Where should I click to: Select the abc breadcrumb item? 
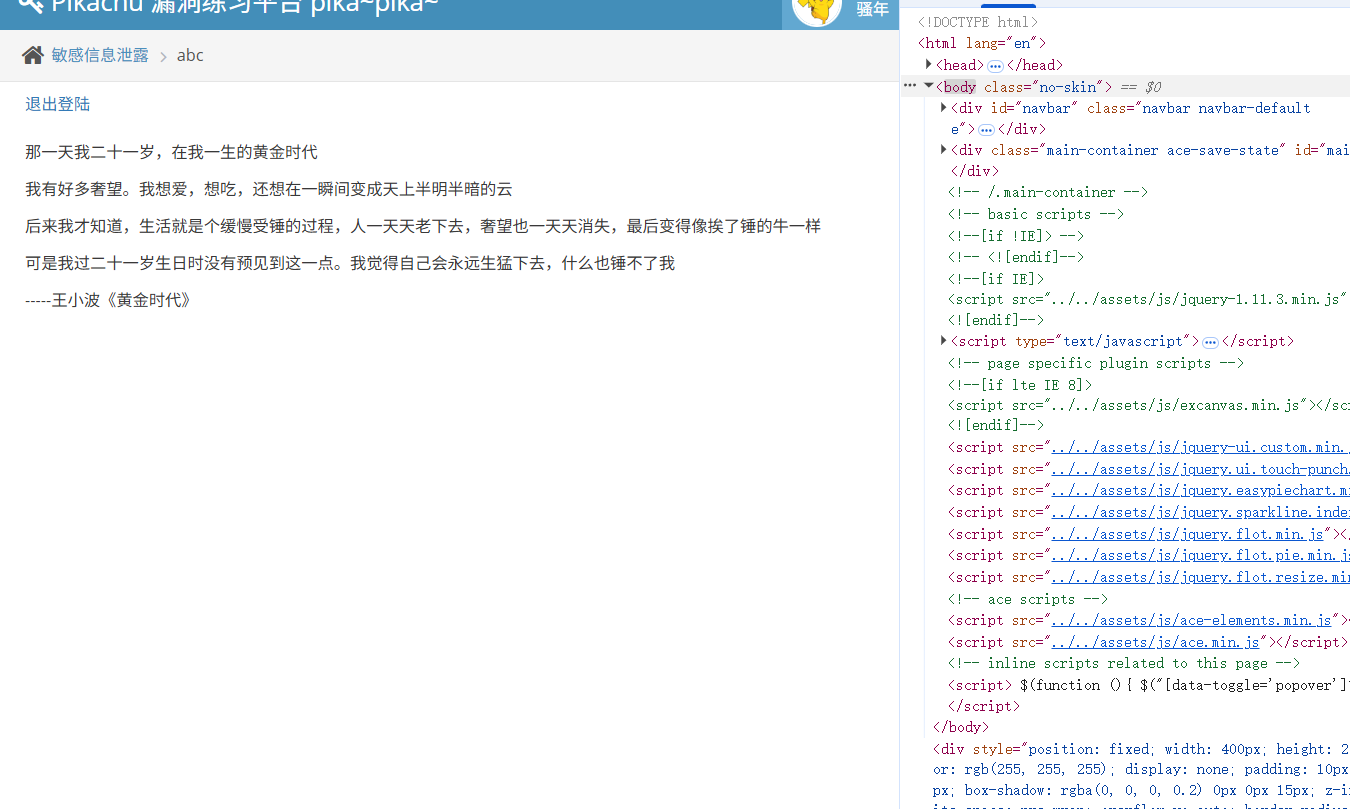(x=190, y=55)
